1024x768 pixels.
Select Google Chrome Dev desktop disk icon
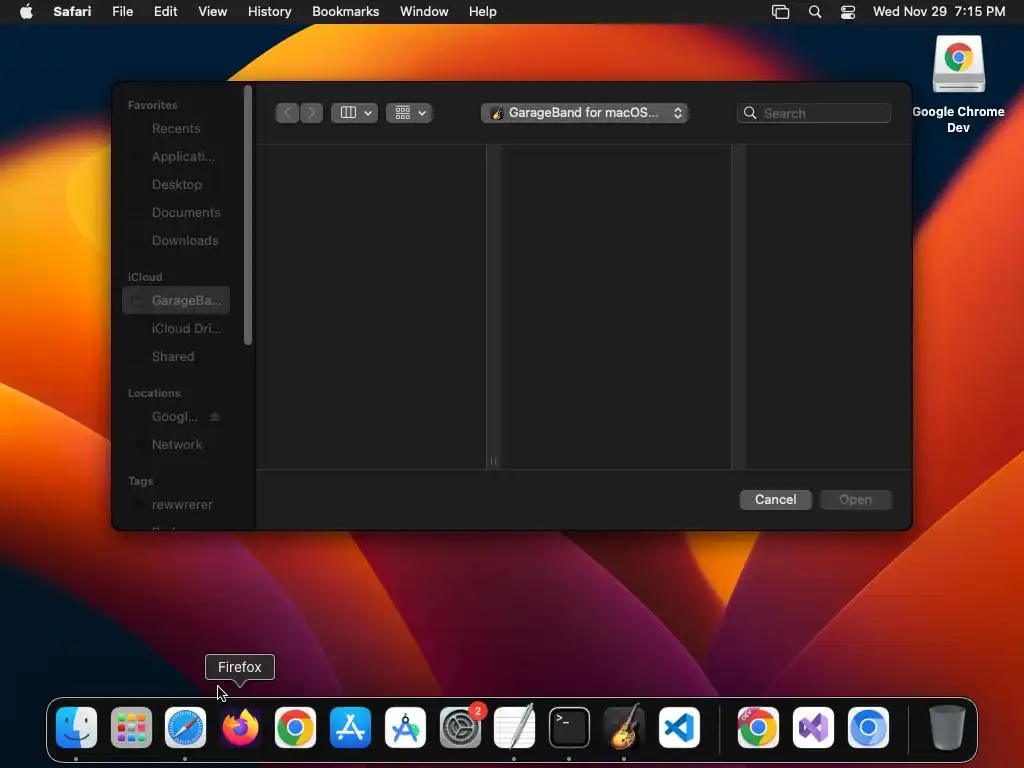pyautogui.click(x=958, y=65)
